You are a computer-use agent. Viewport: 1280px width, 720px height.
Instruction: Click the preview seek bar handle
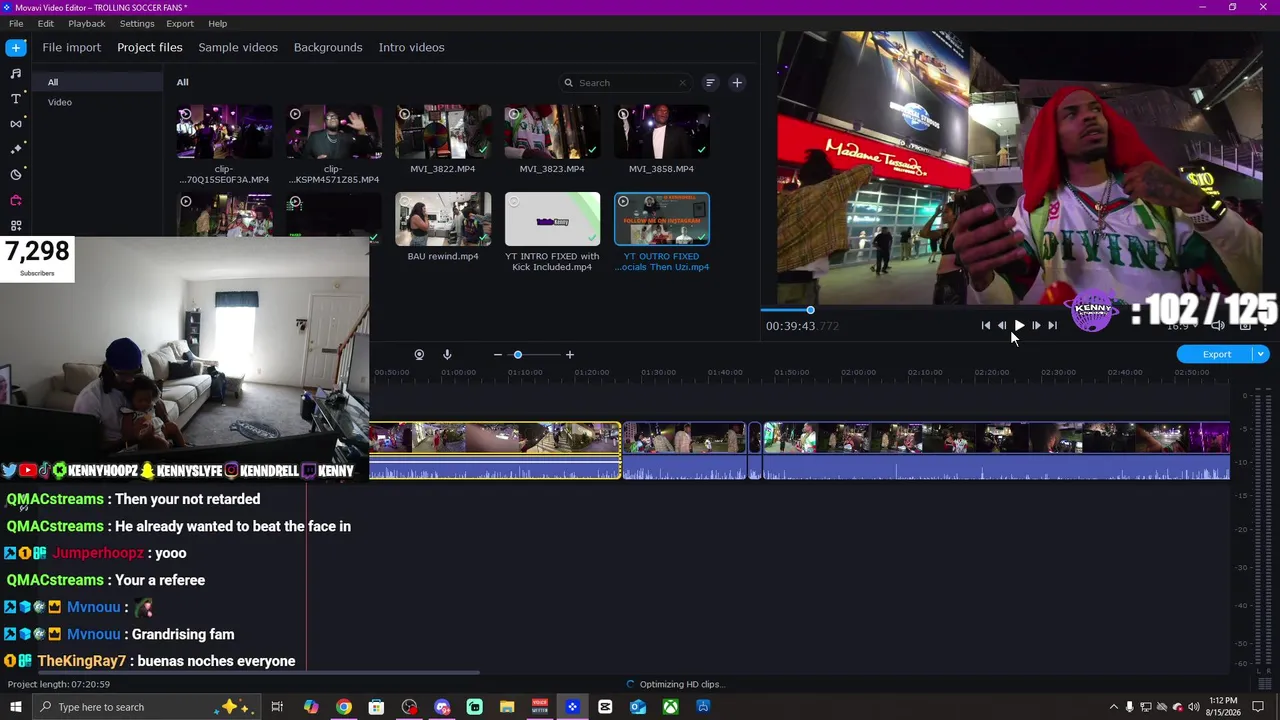810,310
